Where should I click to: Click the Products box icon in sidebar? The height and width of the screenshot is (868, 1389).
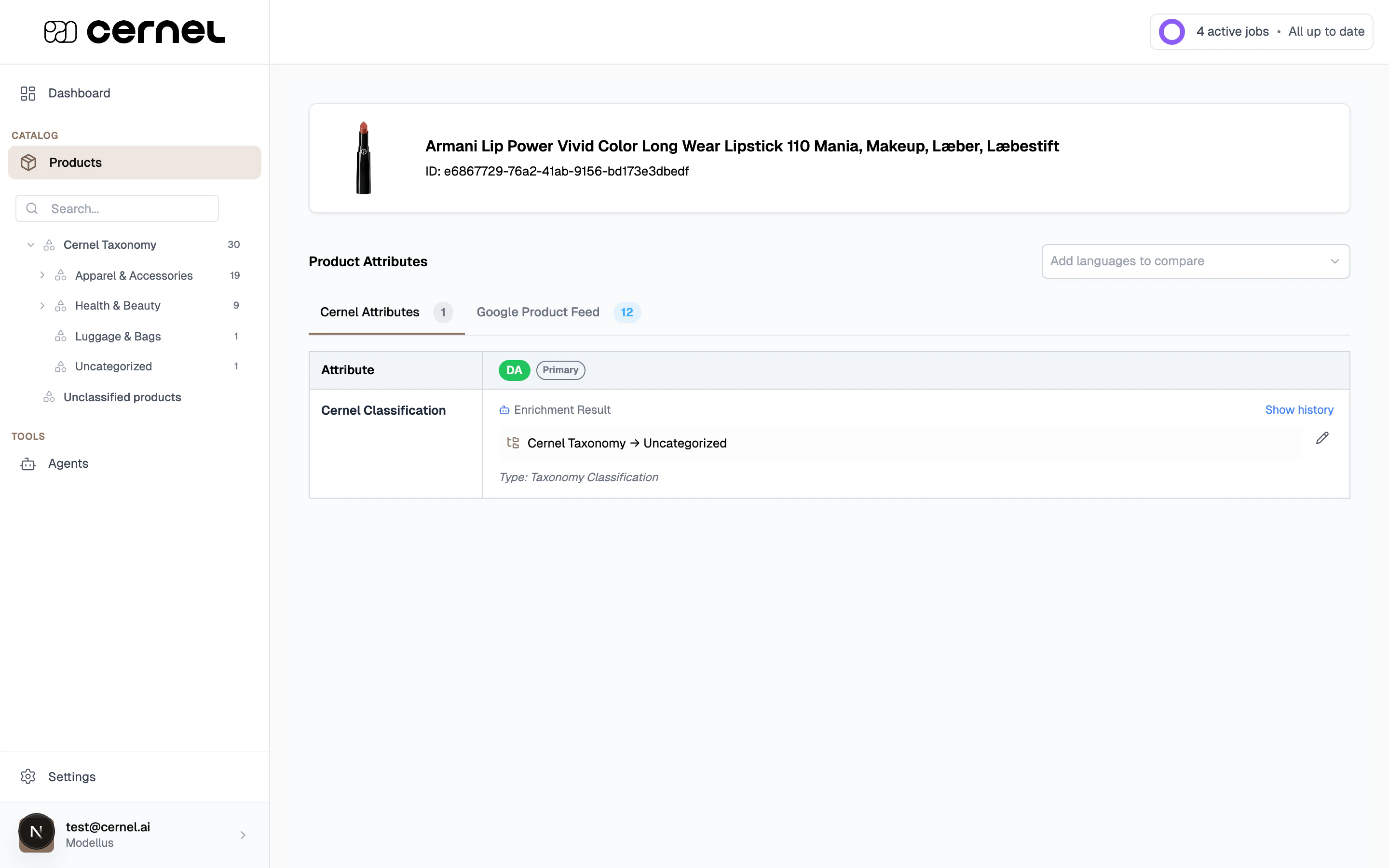(x=29, y=162)
